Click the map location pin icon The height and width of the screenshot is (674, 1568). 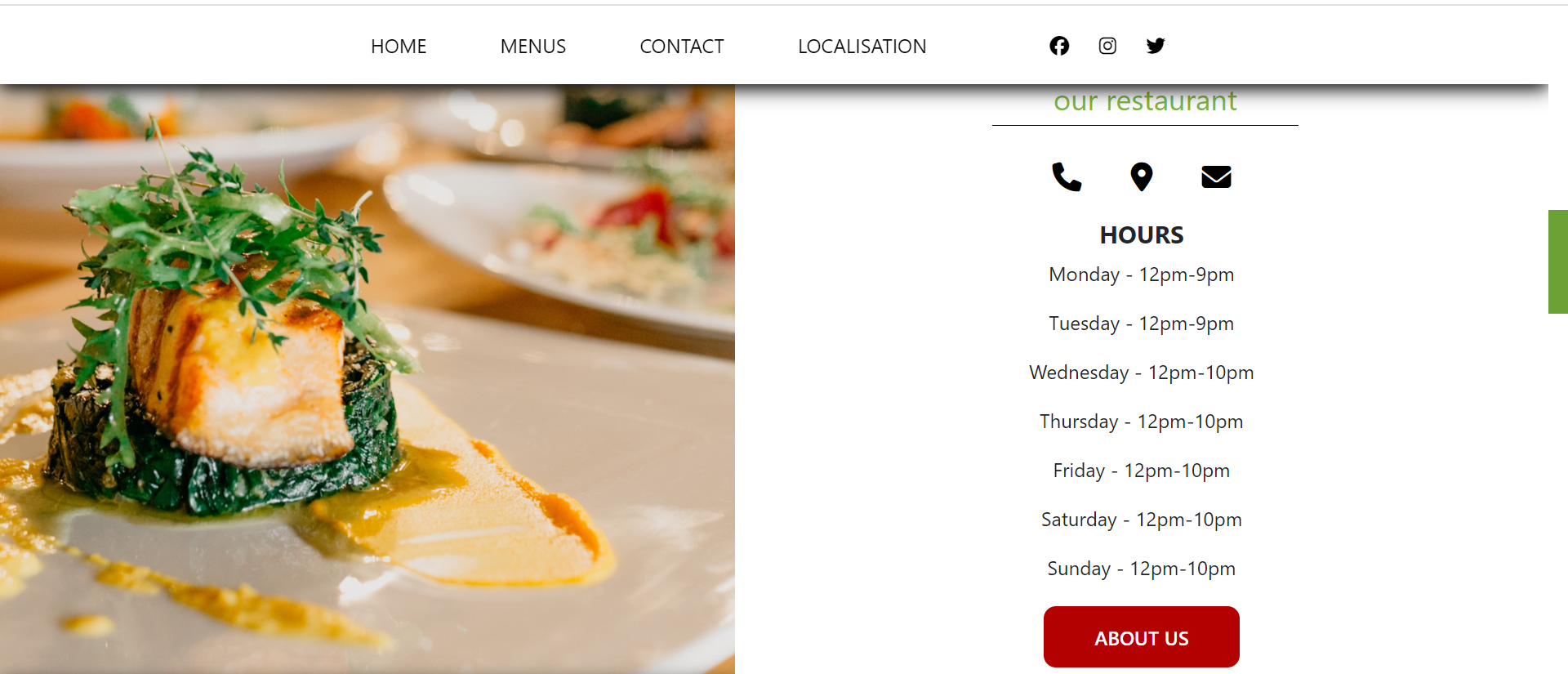click(1141, 176)
